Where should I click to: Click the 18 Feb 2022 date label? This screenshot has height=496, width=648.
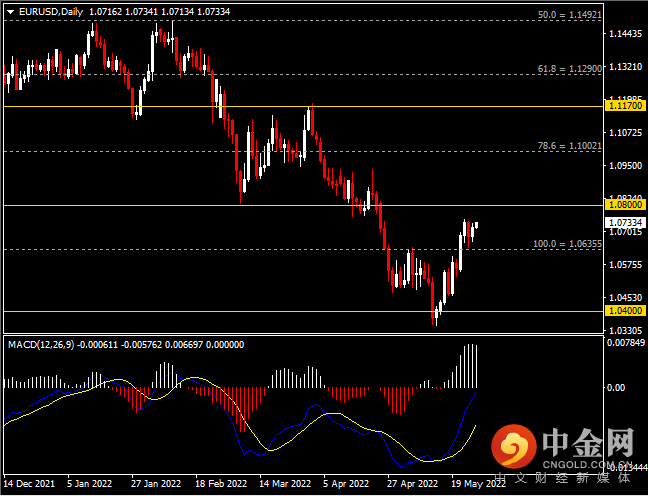tap(221, 484)
